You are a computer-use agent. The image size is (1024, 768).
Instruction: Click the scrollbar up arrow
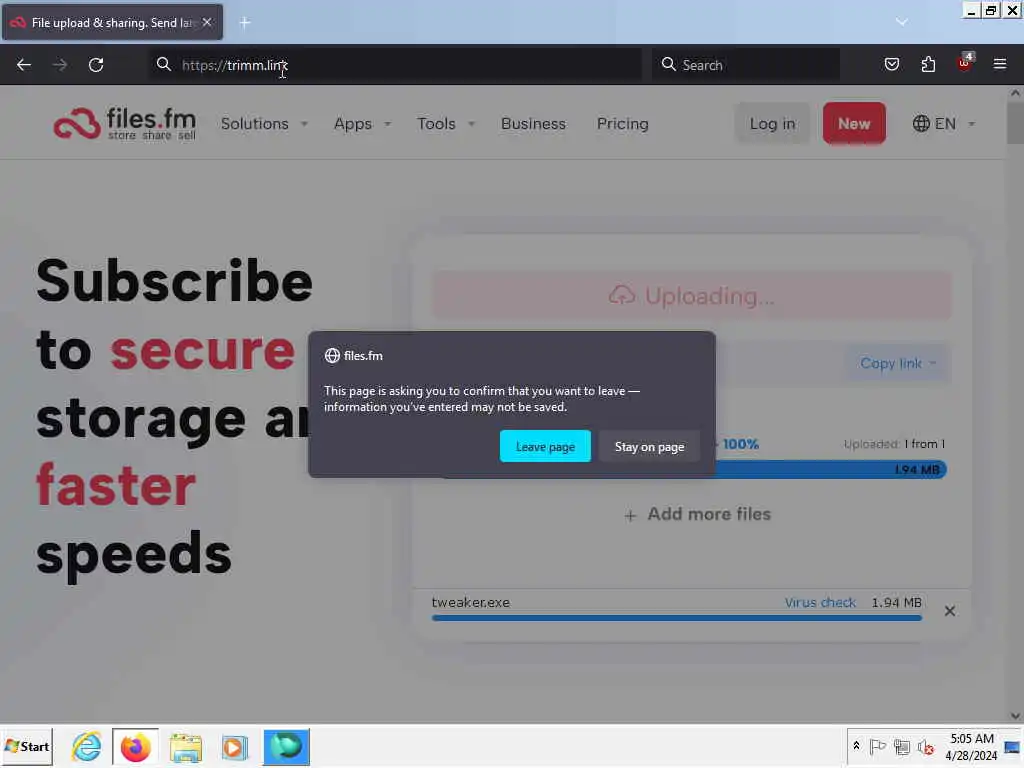coord(1015,93)
